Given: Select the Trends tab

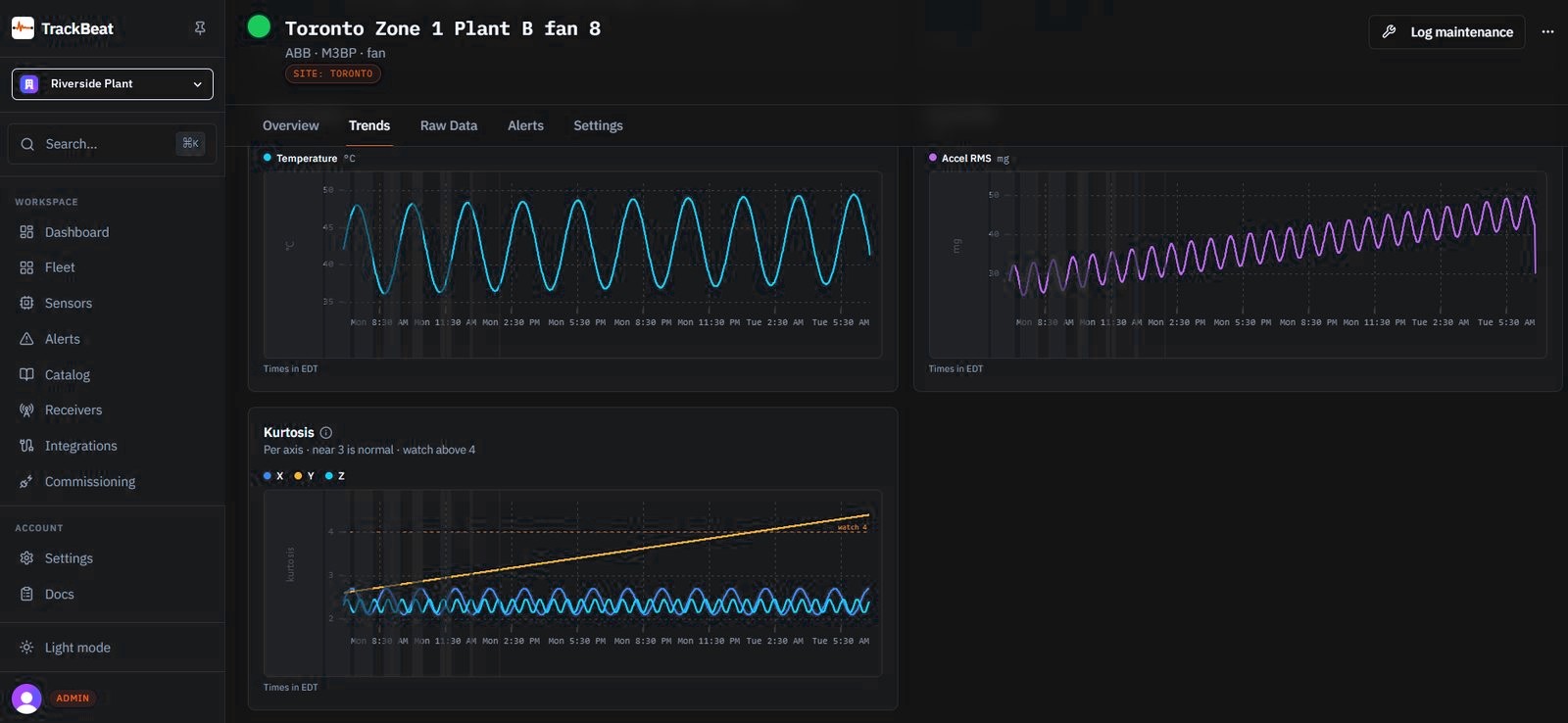Looking at the screenshot, I should pyautogui.click(x=369, y=125).
